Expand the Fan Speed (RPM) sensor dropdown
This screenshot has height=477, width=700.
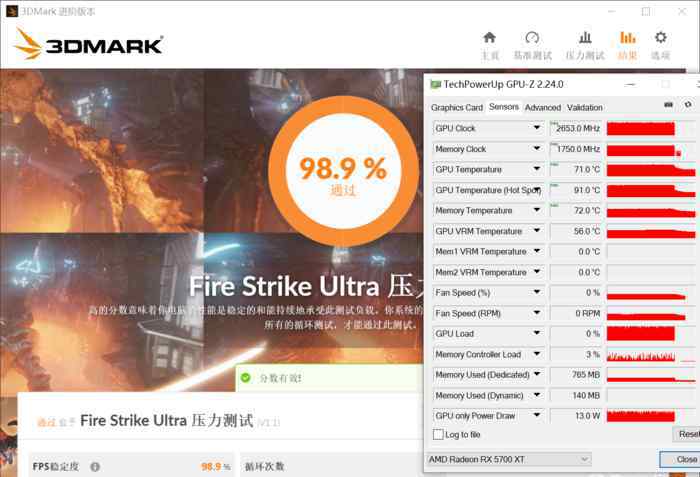(537, 313)
